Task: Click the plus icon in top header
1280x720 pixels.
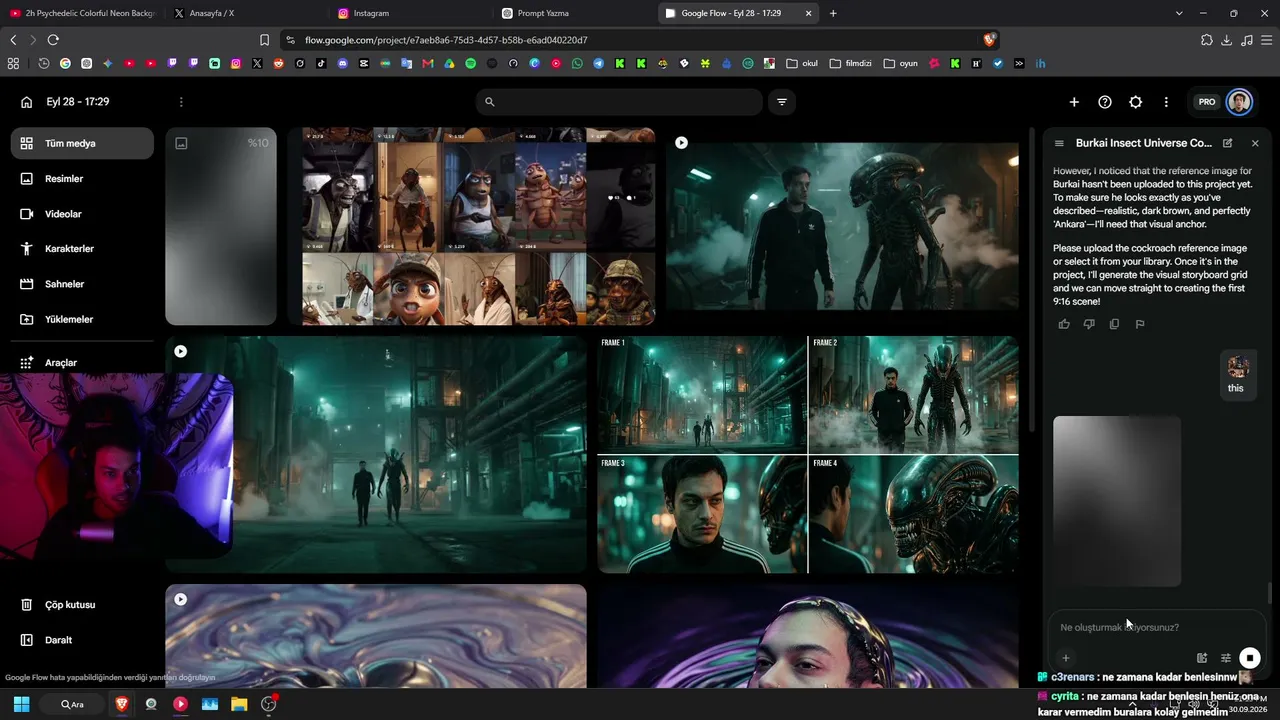Action: click(1074, 102)
